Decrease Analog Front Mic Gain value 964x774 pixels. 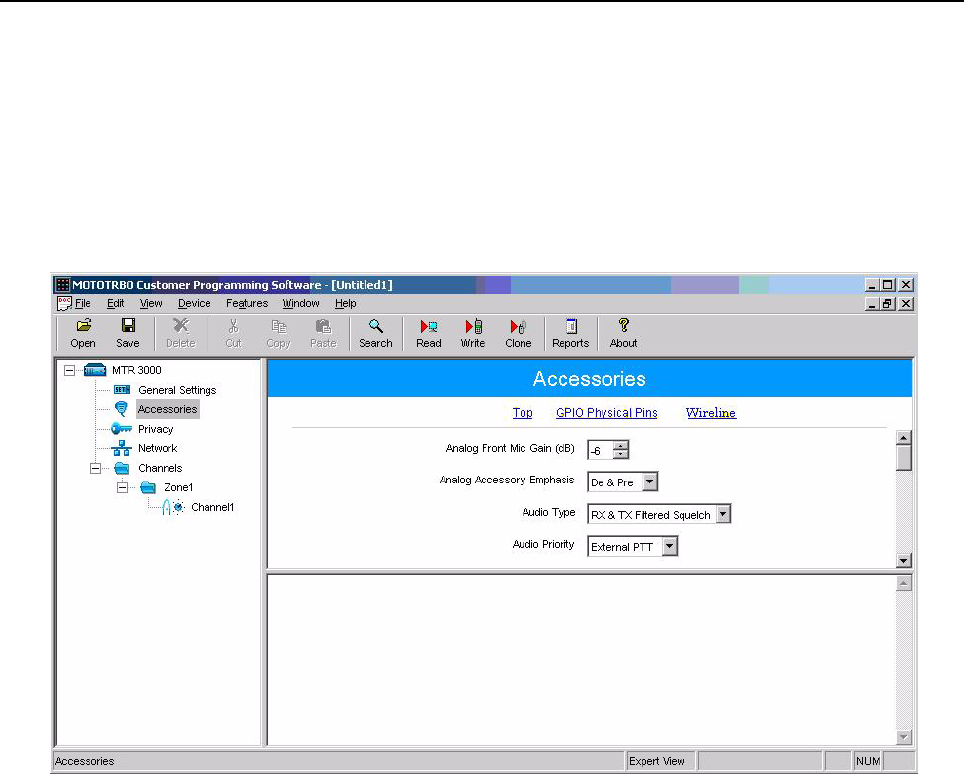[621, 454]
